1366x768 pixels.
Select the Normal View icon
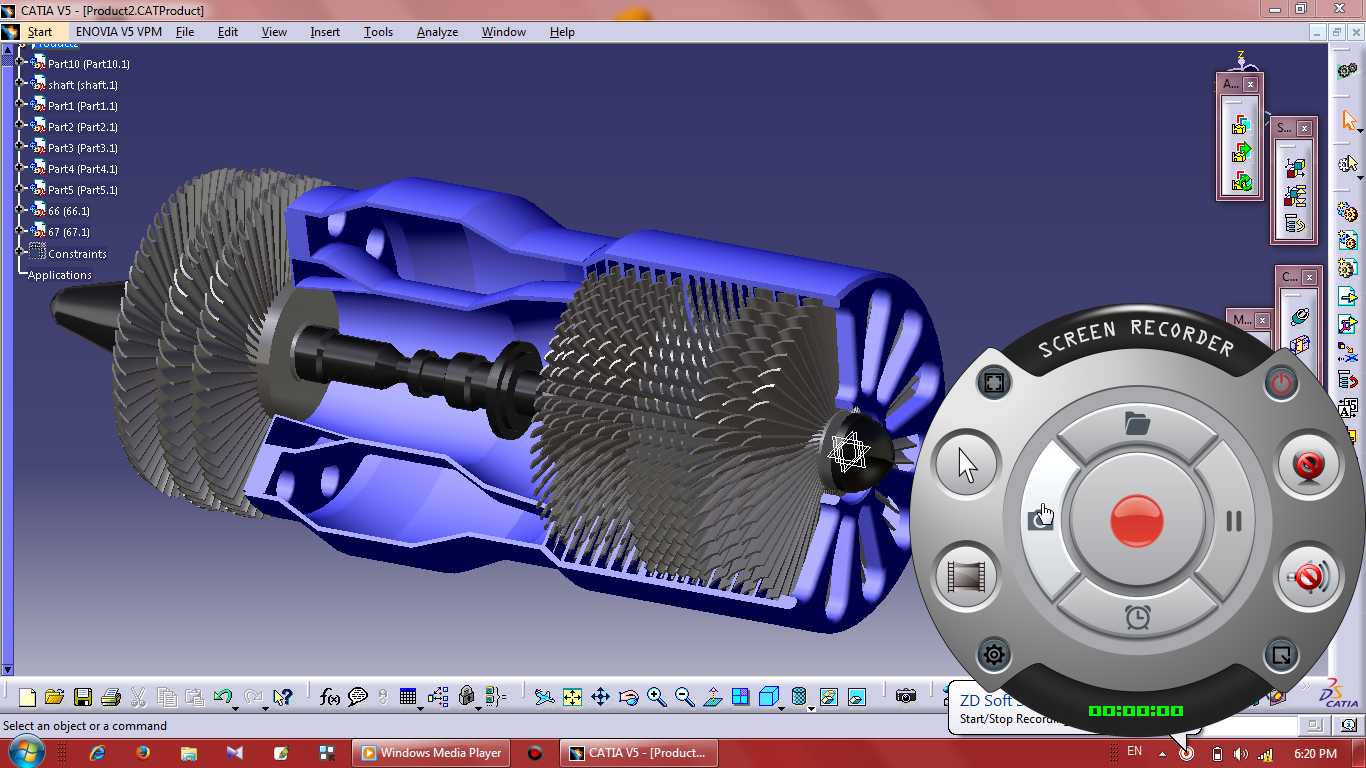[712, 697]
